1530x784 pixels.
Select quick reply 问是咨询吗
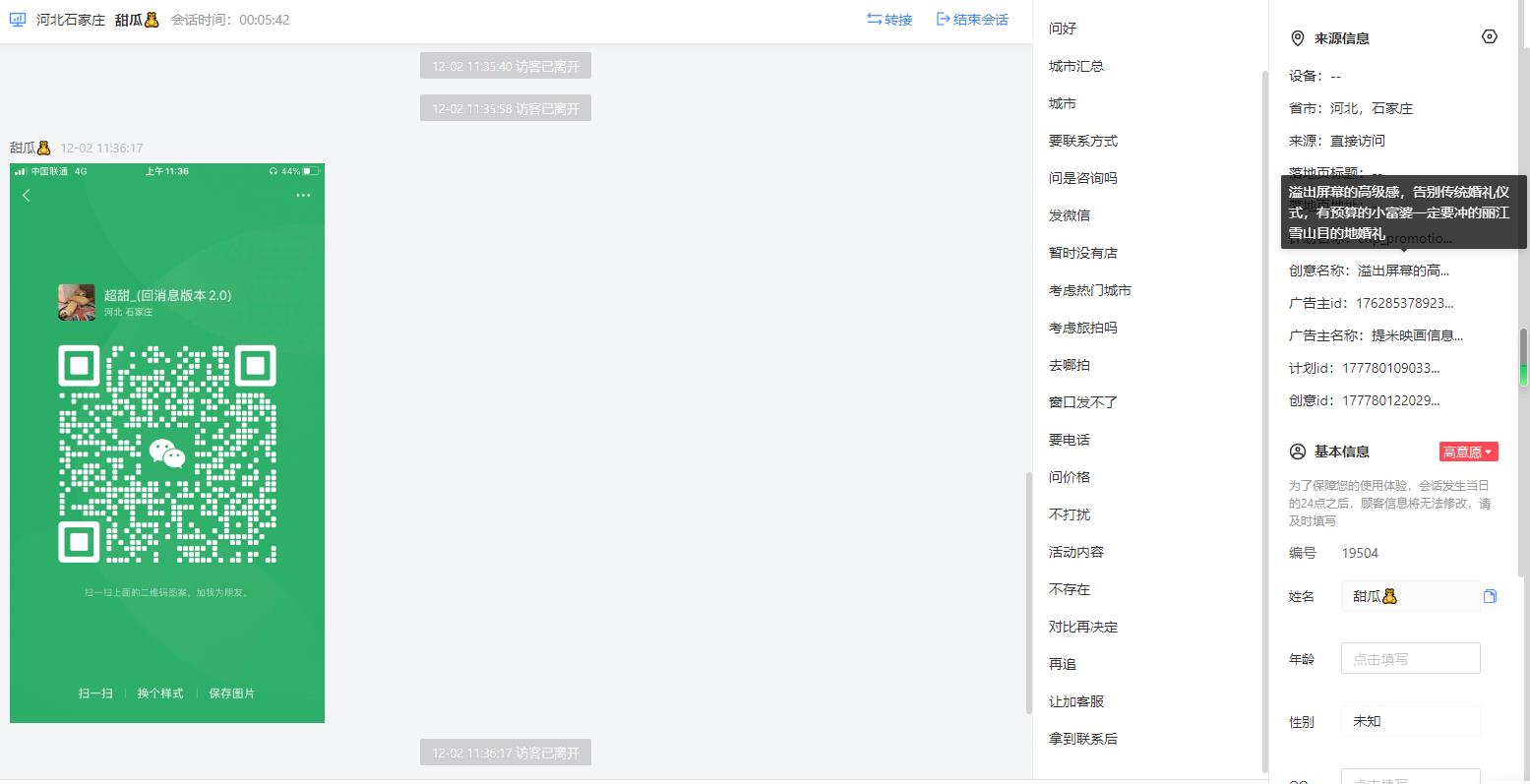[1083, 178]
